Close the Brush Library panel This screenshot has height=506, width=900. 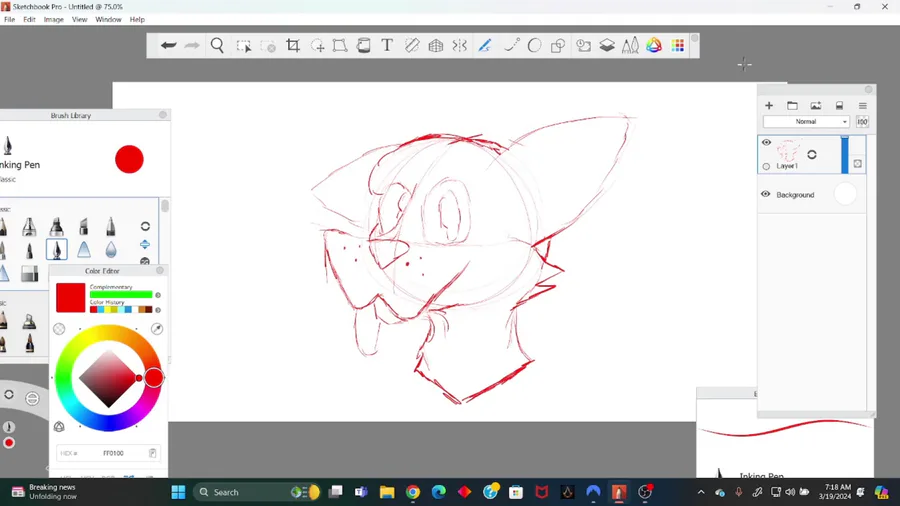coord(163,115)
